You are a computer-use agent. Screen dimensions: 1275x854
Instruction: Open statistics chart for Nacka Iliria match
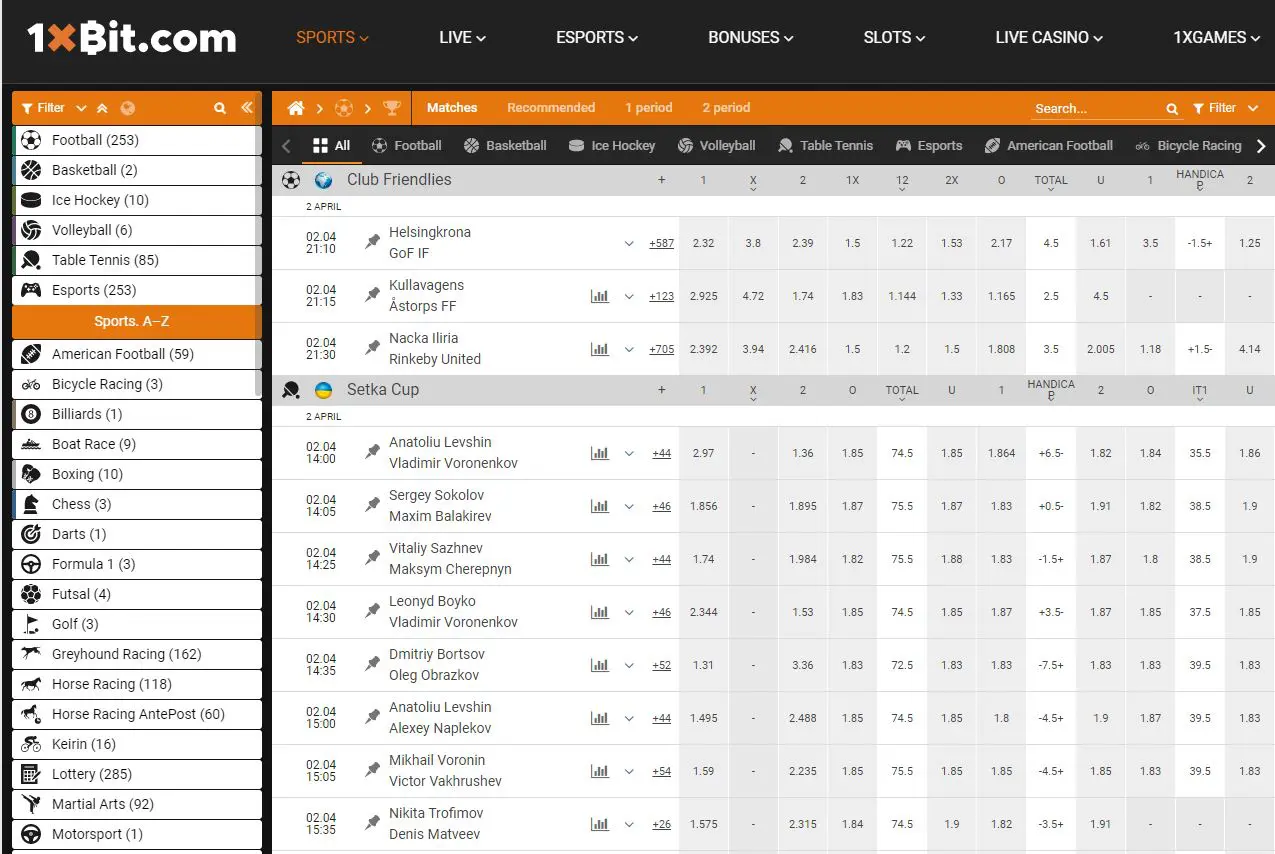(x=600, y=349)
